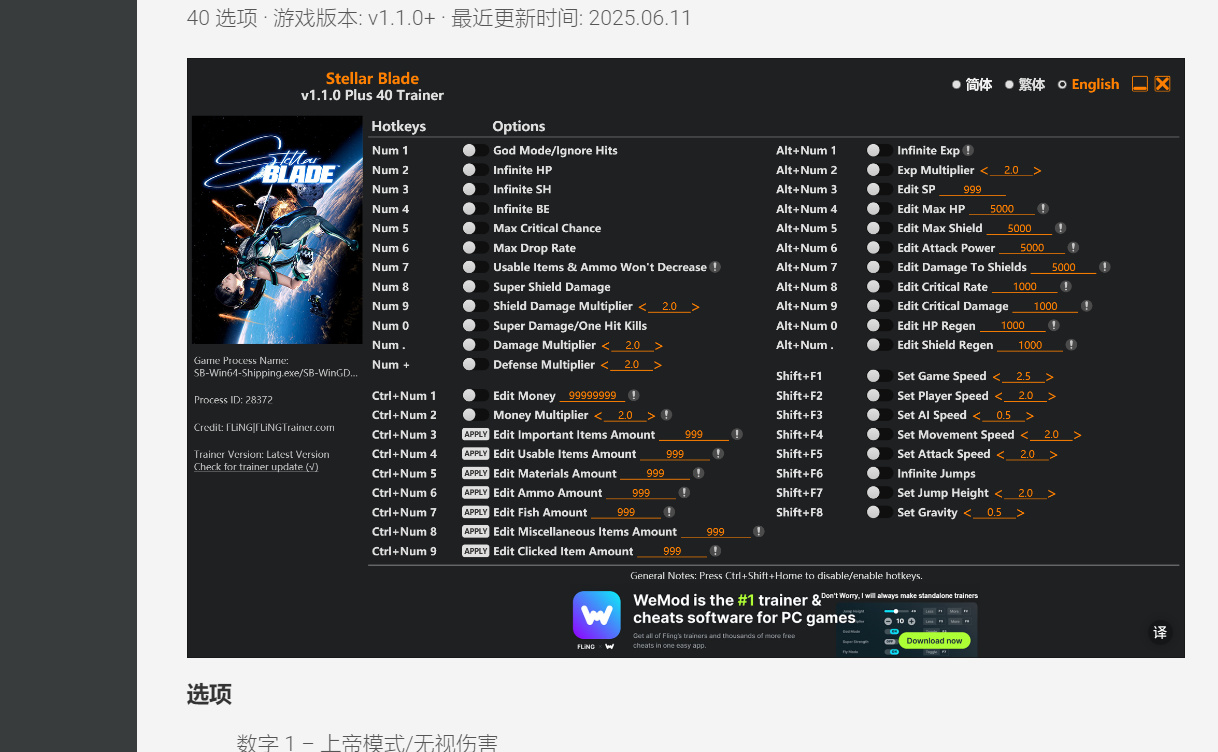Apply Edit Materials Amount
This screenshot has width=1218, height=752.
coord(475,473)
